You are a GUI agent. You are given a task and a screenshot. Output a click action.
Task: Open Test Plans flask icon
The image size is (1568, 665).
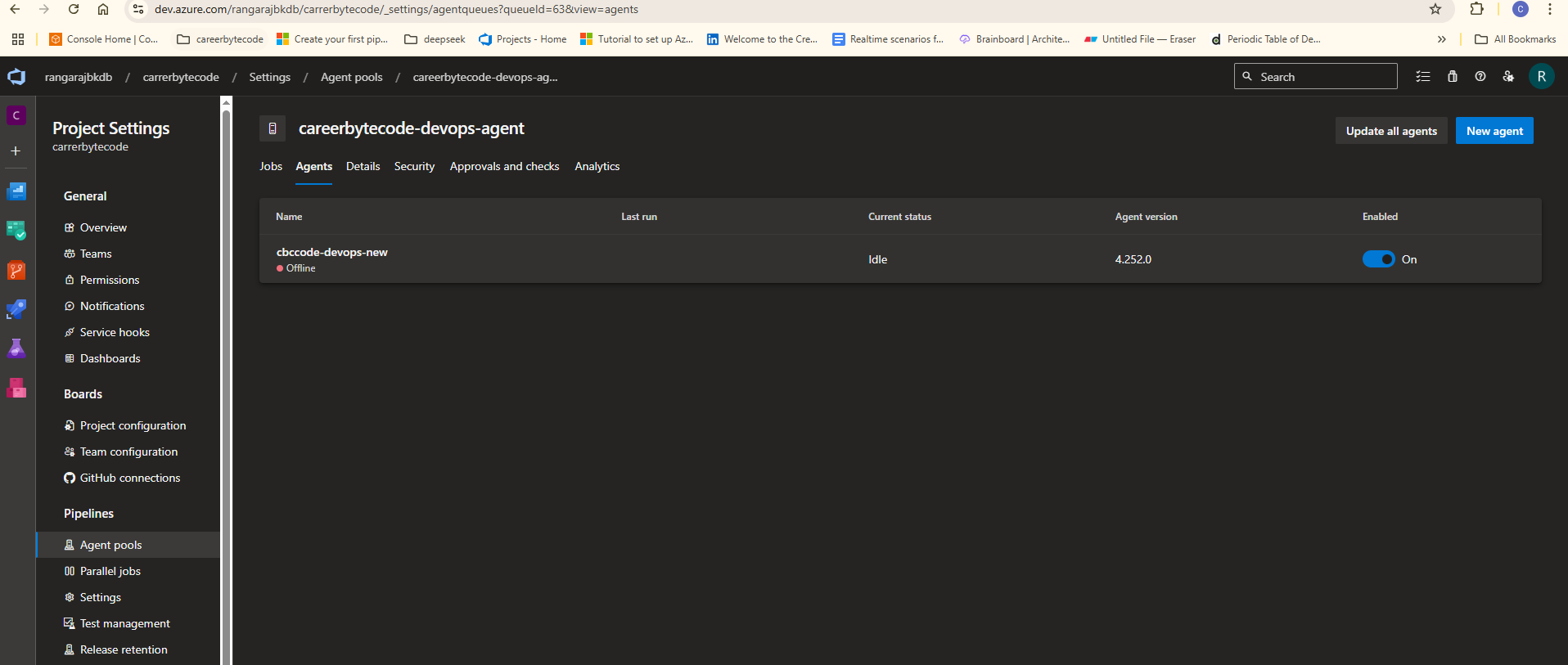(16, 348)
